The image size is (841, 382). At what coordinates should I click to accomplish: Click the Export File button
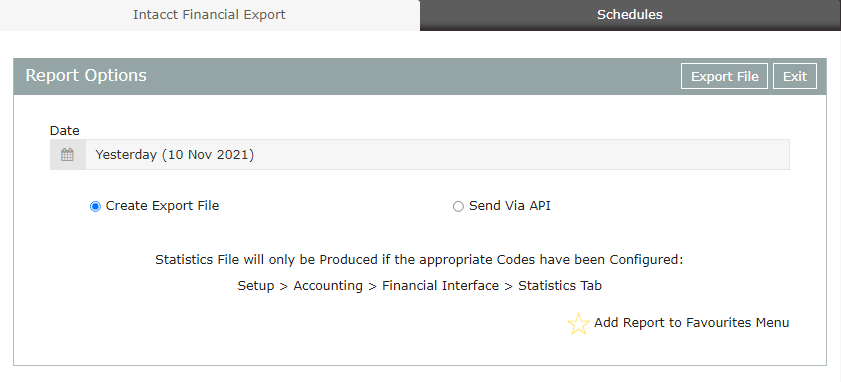point(724,76)
